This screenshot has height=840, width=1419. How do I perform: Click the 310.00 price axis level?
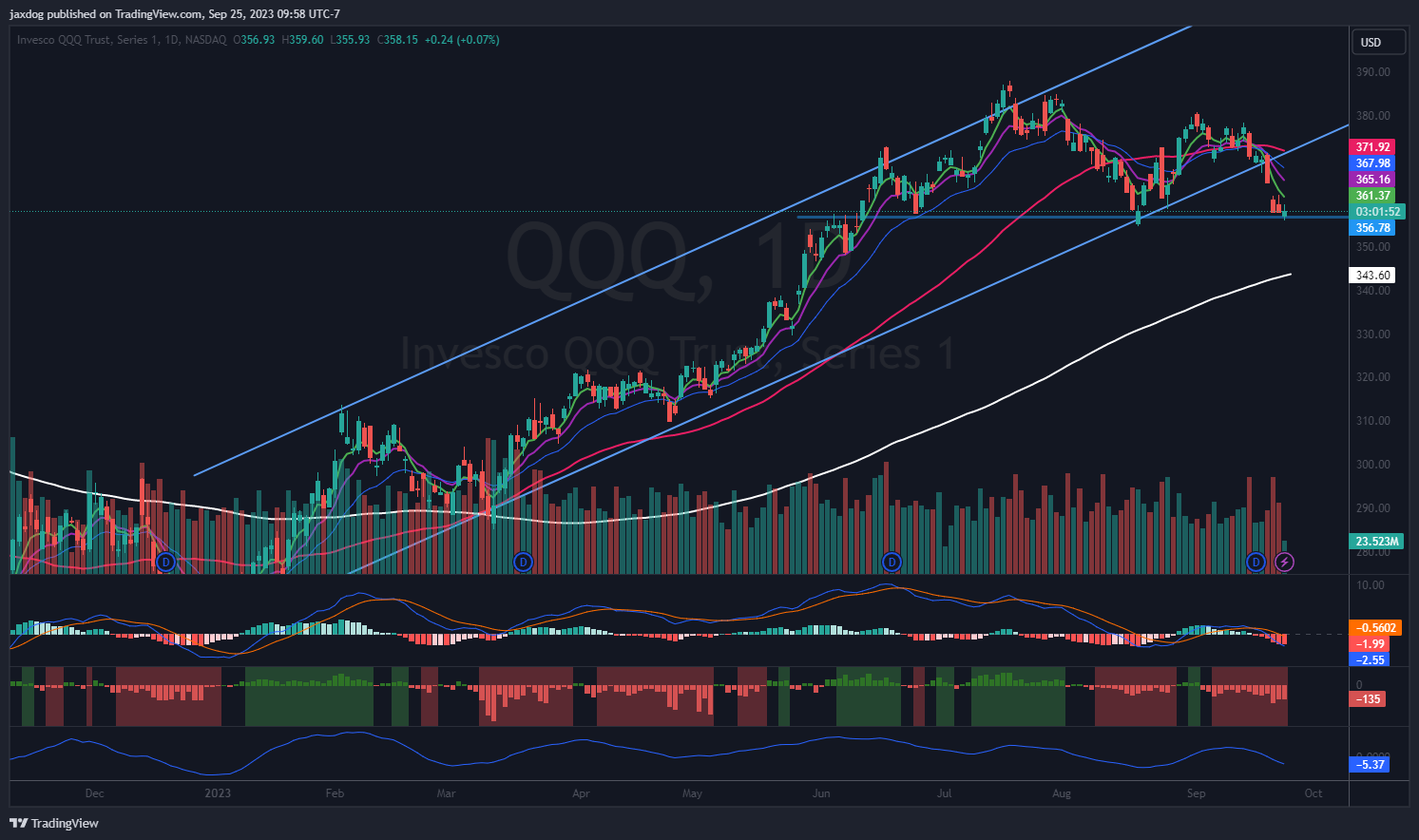[x=1372, y=421]
